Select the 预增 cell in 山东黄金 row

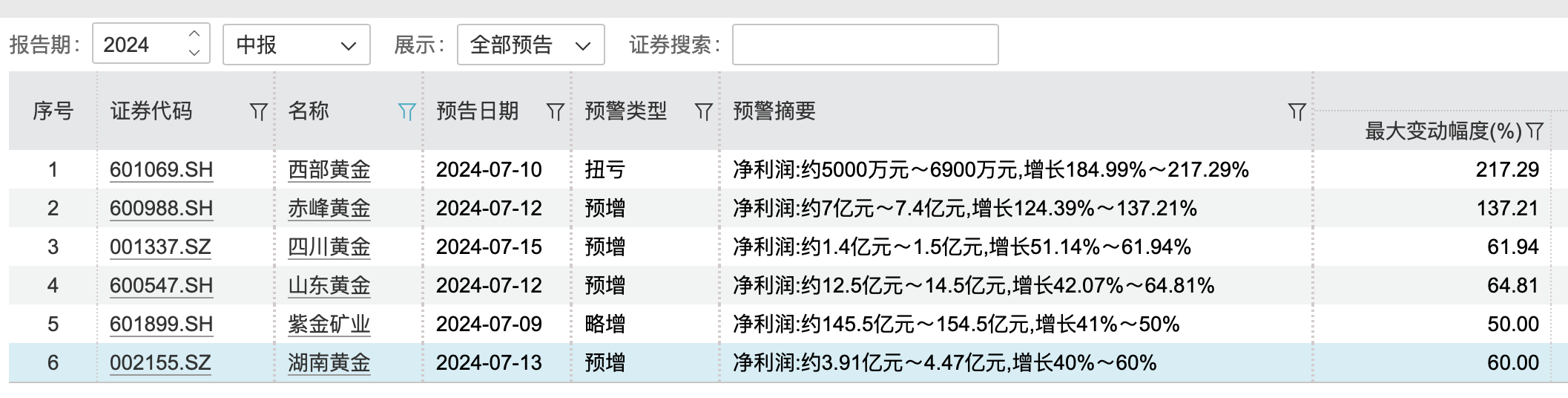[x=605, y=286]
